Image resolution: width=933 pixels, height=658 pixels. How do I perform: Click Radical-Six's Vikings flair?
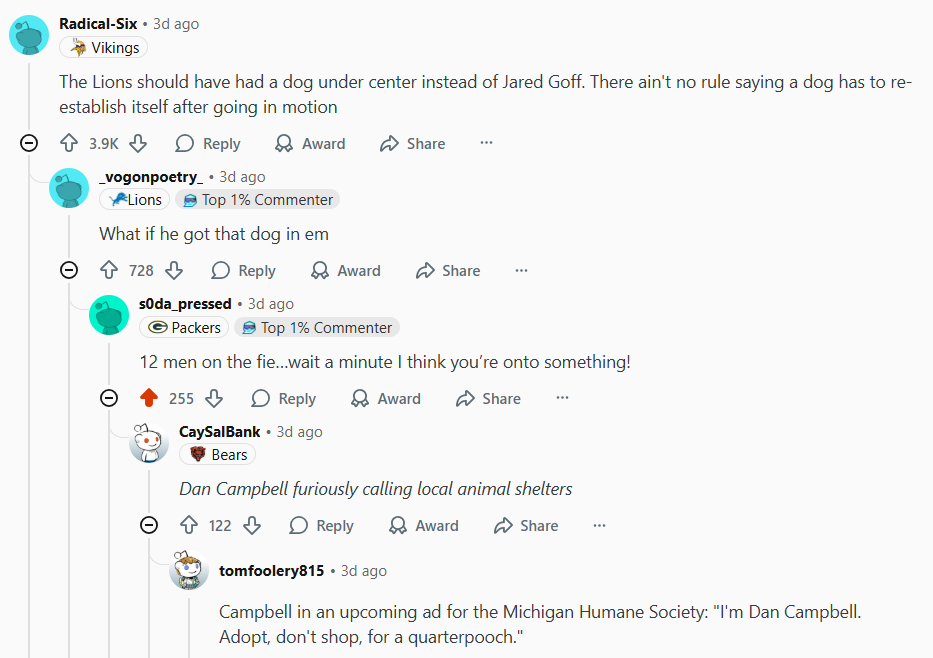tap(104, 47)
